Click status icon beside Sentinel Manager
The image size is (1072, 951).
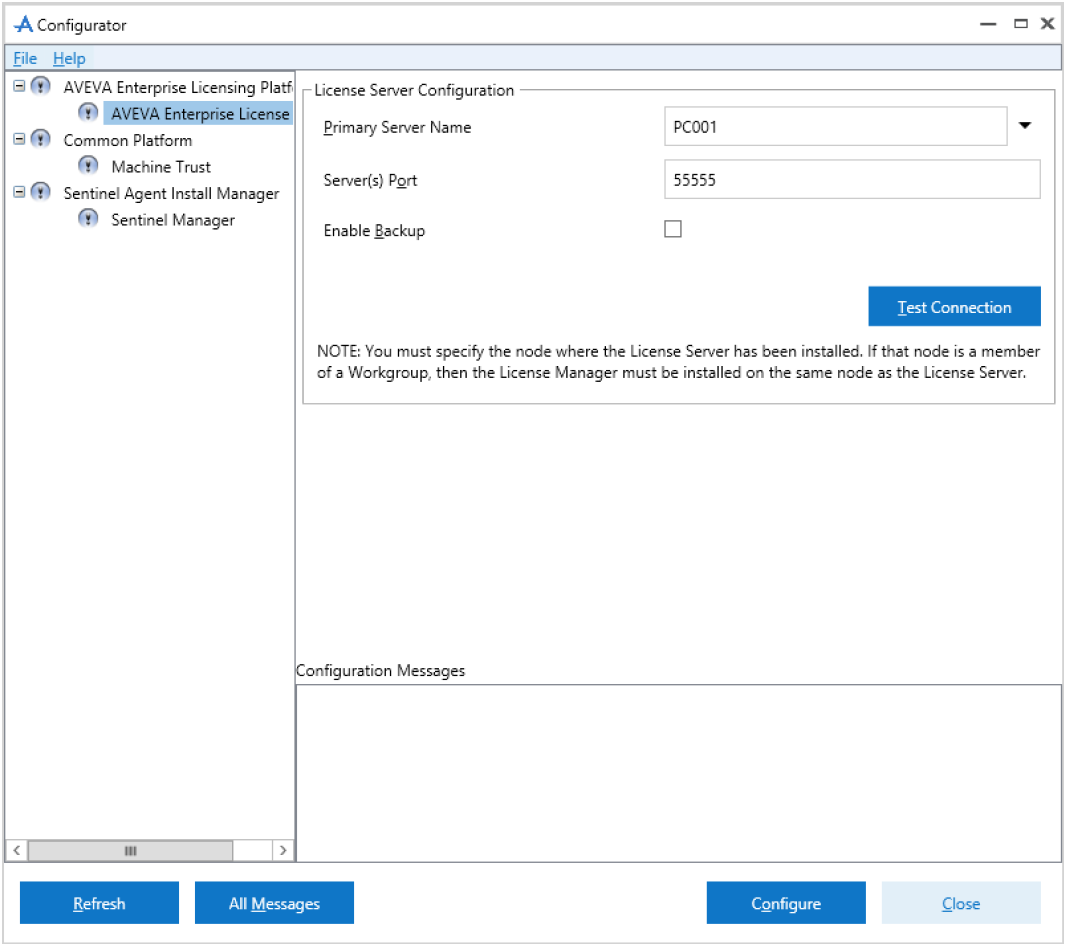pos(88,219)
